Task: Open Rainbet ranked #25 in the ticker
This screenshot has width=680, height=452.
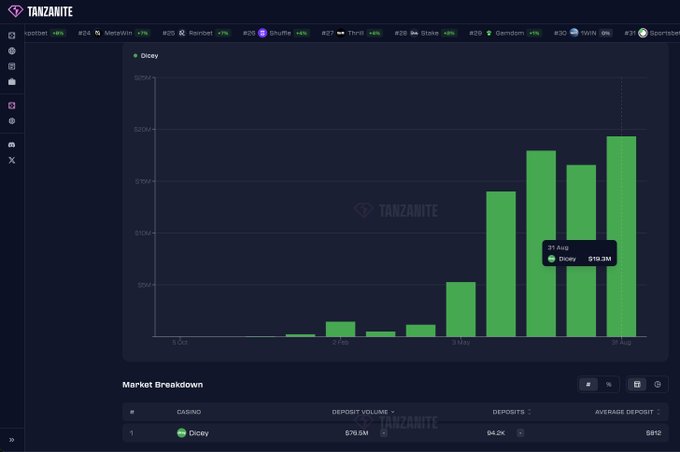Action: click(x=196, y=33)
